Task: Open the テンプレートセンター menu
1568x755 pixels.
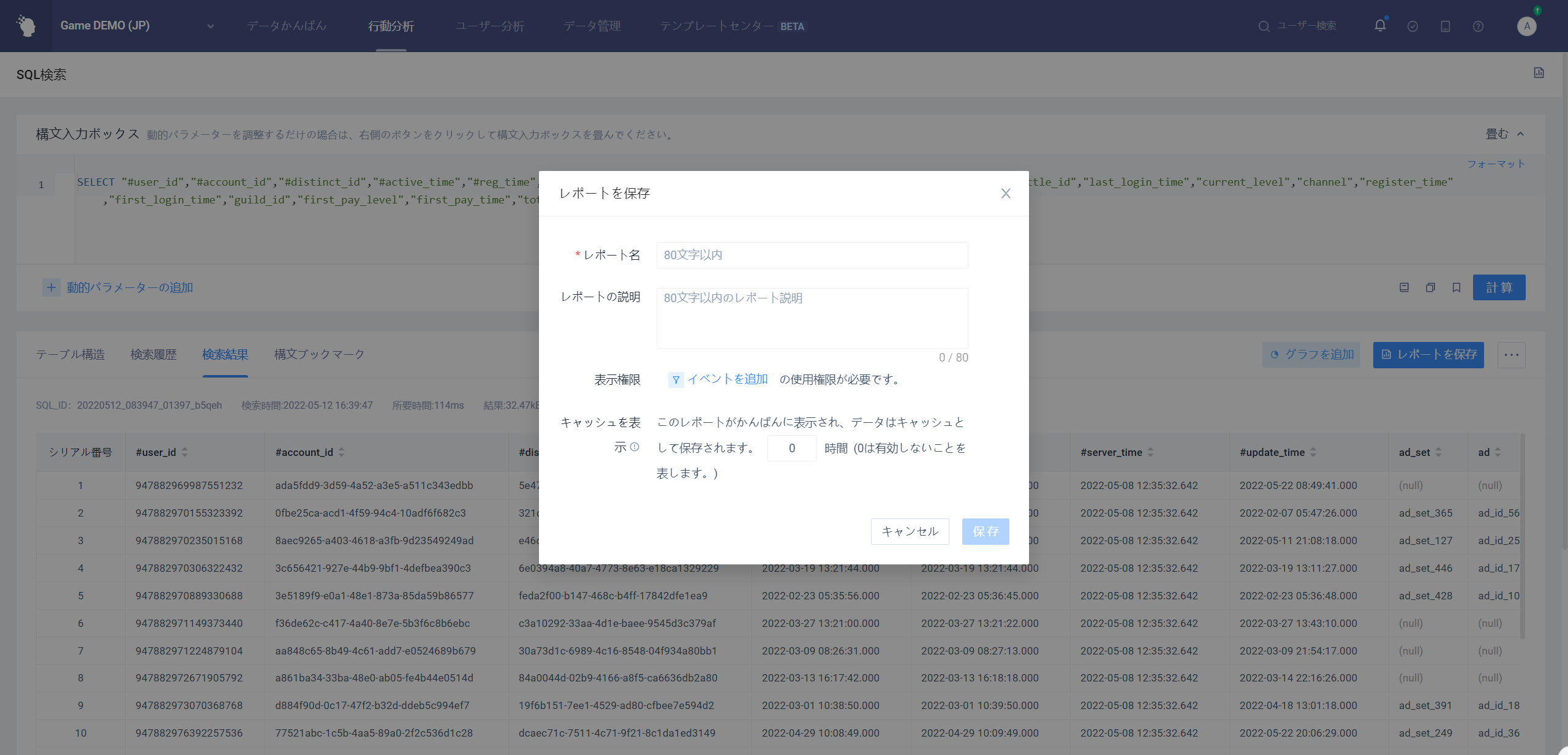Action: click(x=732, y=26)
